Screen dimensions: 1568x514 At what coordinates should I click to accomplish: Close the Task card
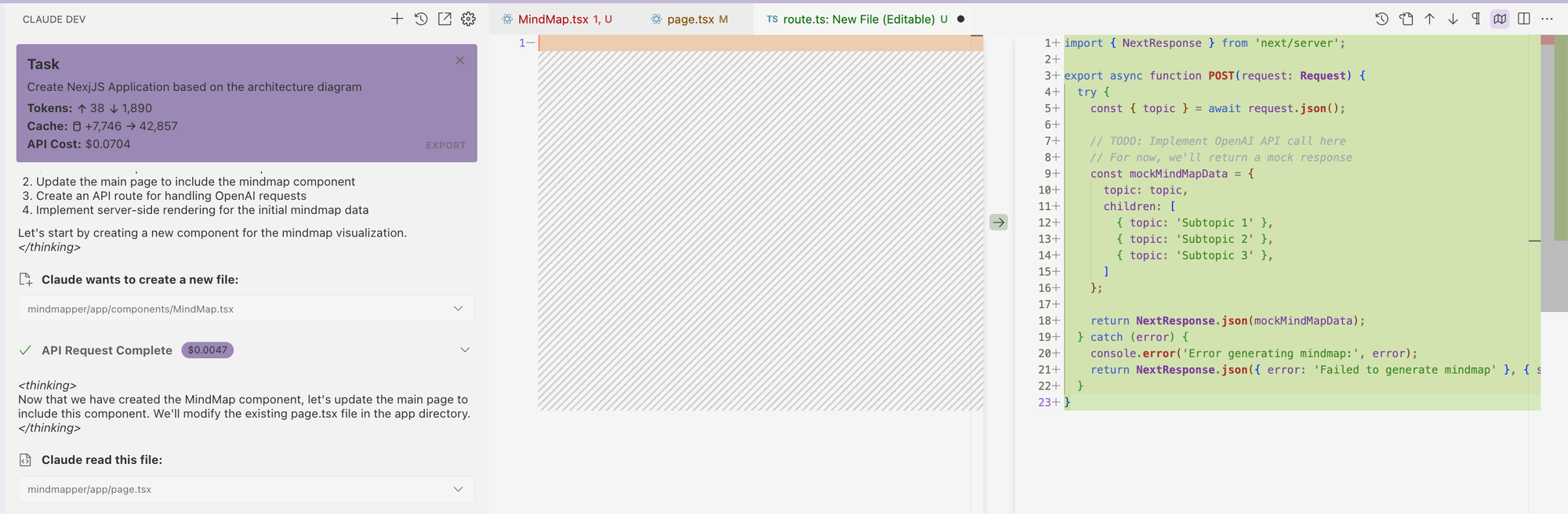pos(460,60)
